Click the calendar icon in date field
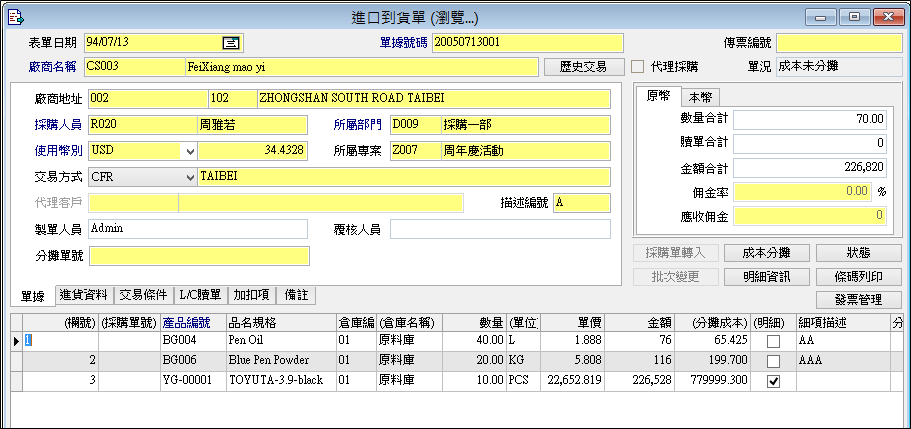 (230, 43)
